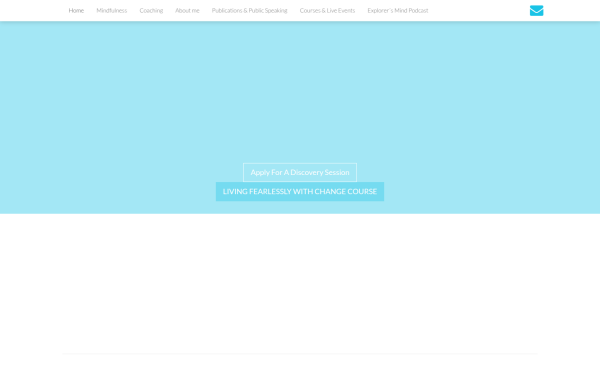This screenshot has width=600, height=375.
Task: Check live events from the top menu
Action: click(x=327, y=11)
